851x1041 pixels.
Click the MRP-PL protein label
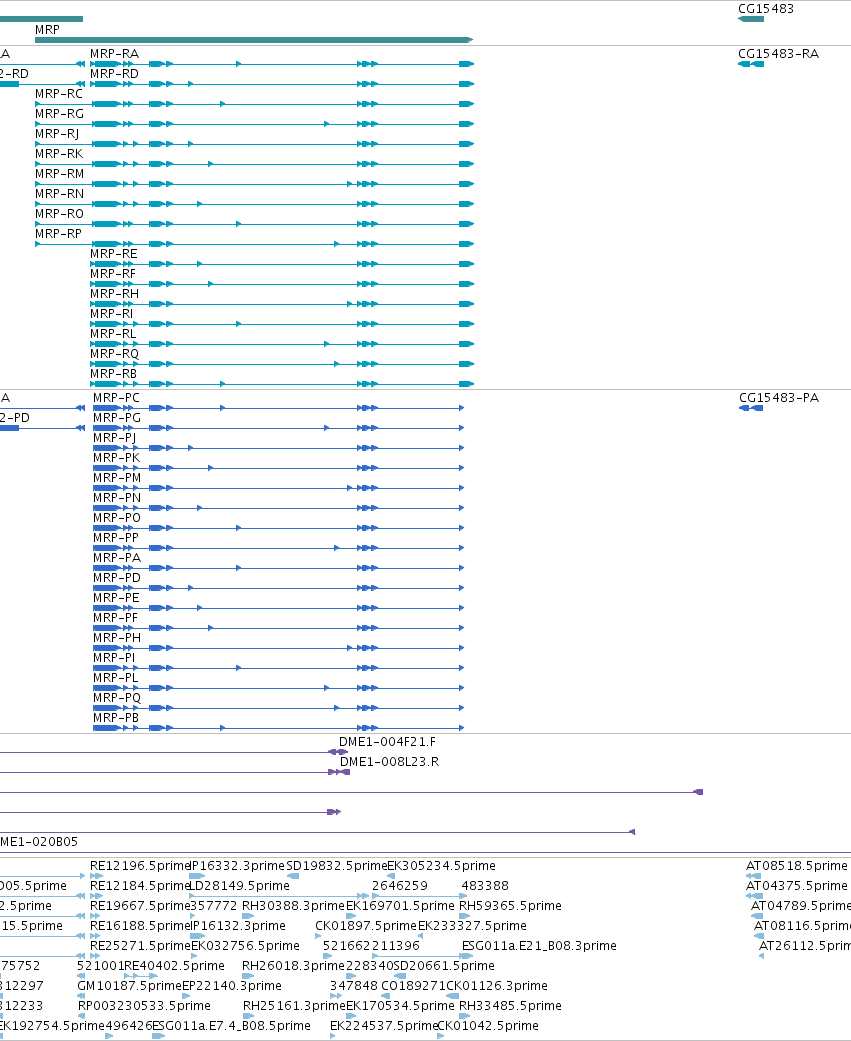coord(116,677)
